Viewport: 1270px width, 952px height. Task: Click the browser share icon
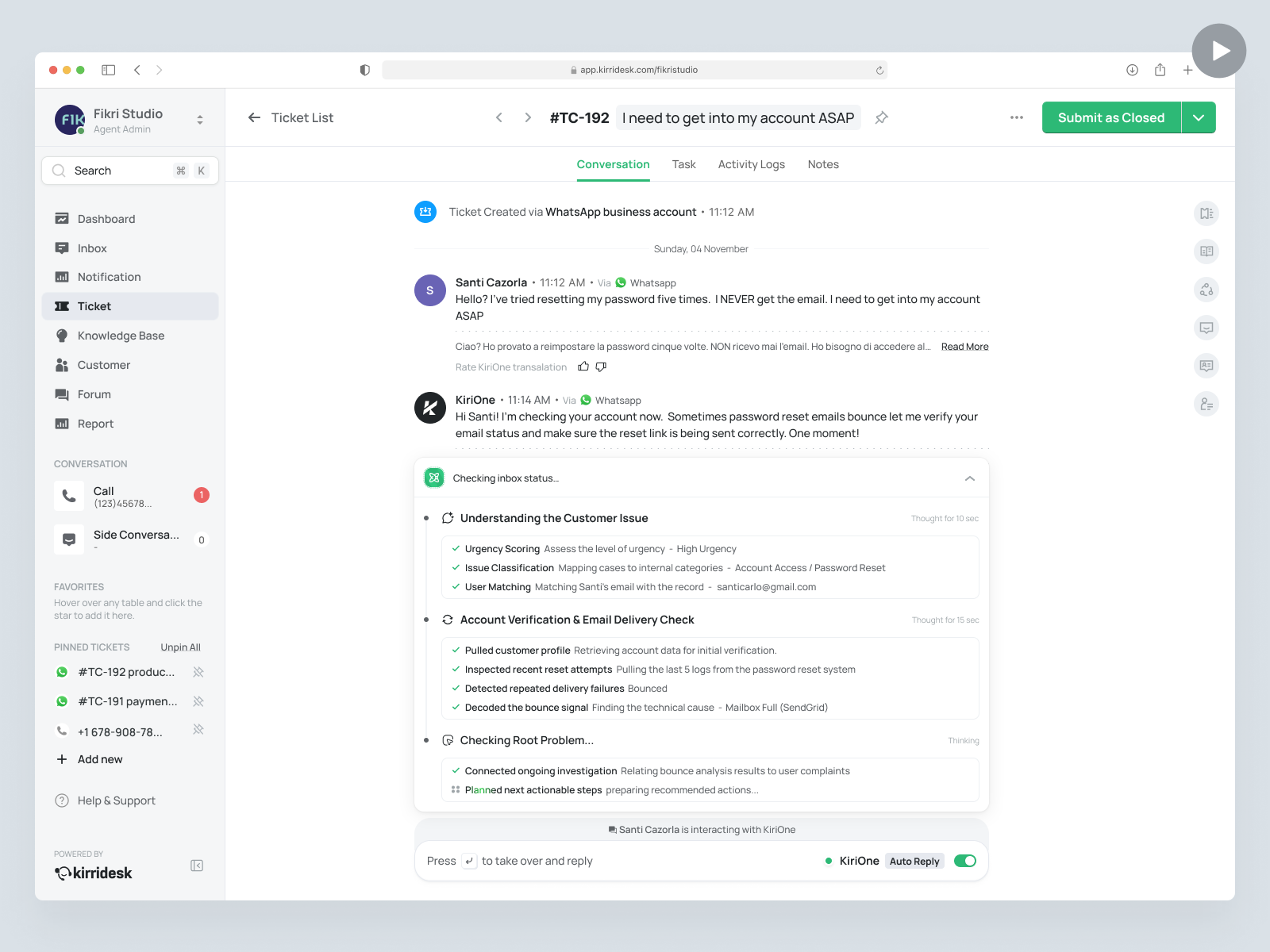tap(1160, 70)
